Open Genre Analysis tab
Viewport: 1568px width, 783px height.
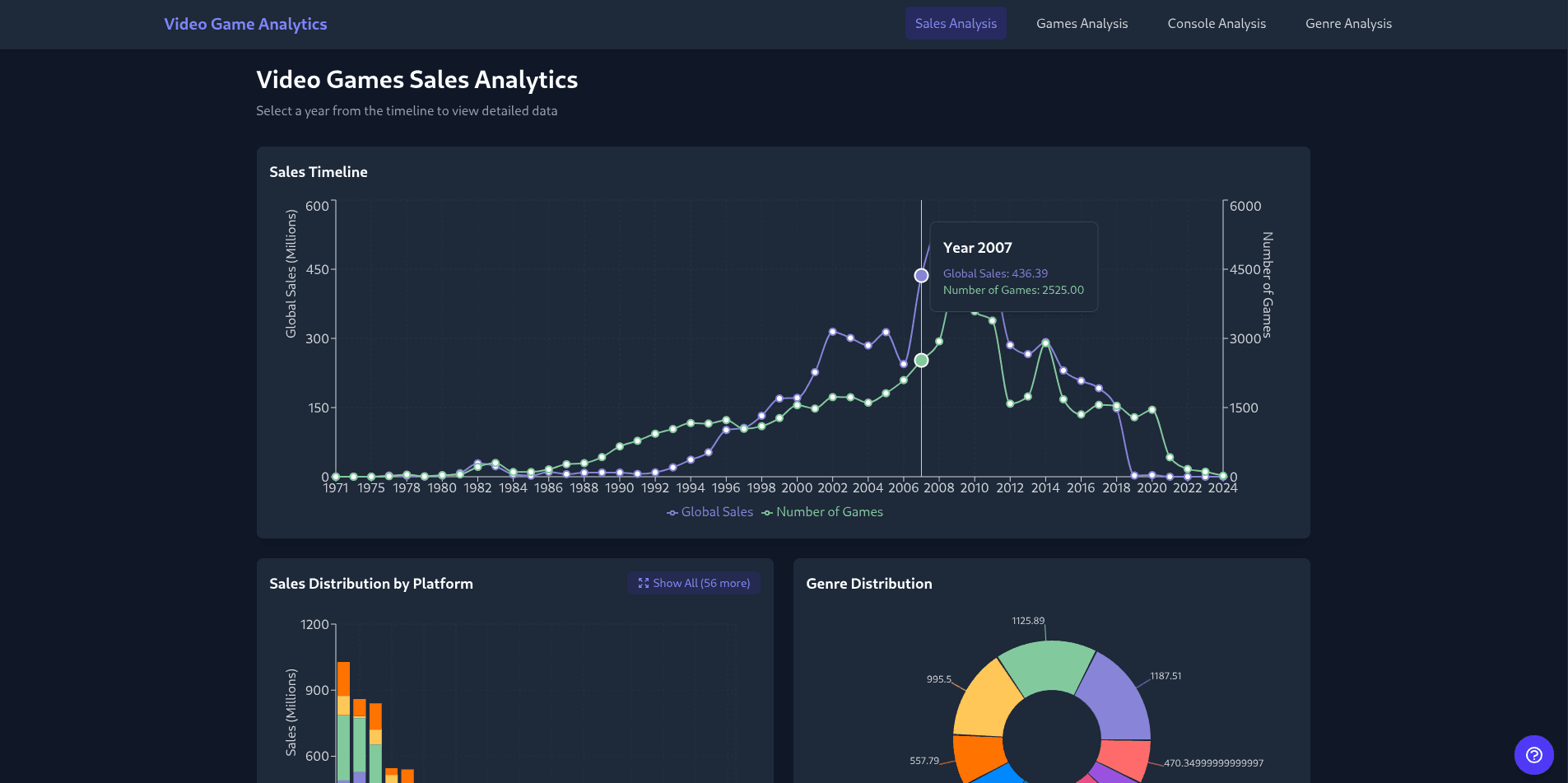[x=1348, y=23]
